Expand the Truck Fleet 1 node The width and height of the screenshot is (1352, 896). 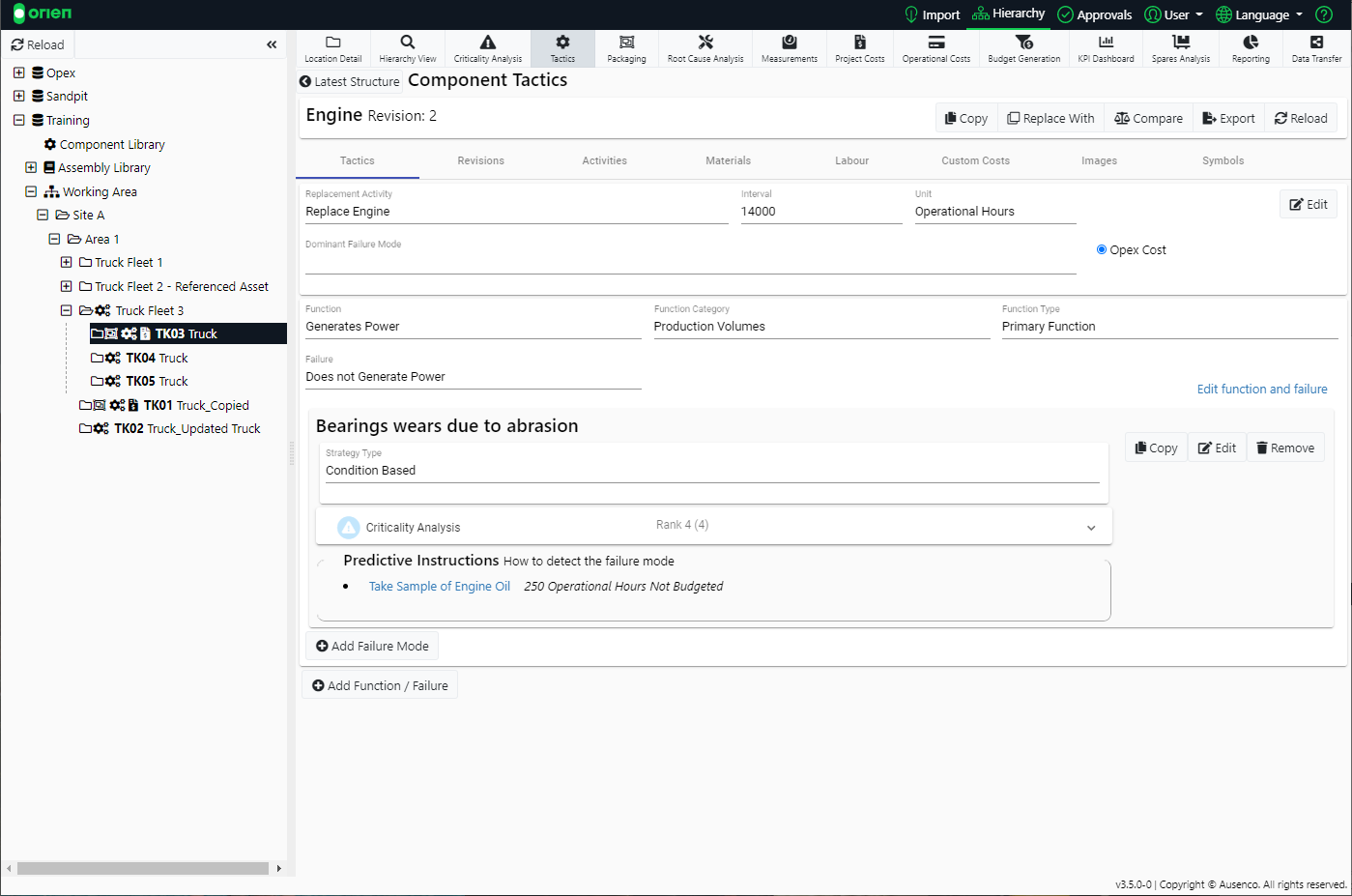click(66, 262)
